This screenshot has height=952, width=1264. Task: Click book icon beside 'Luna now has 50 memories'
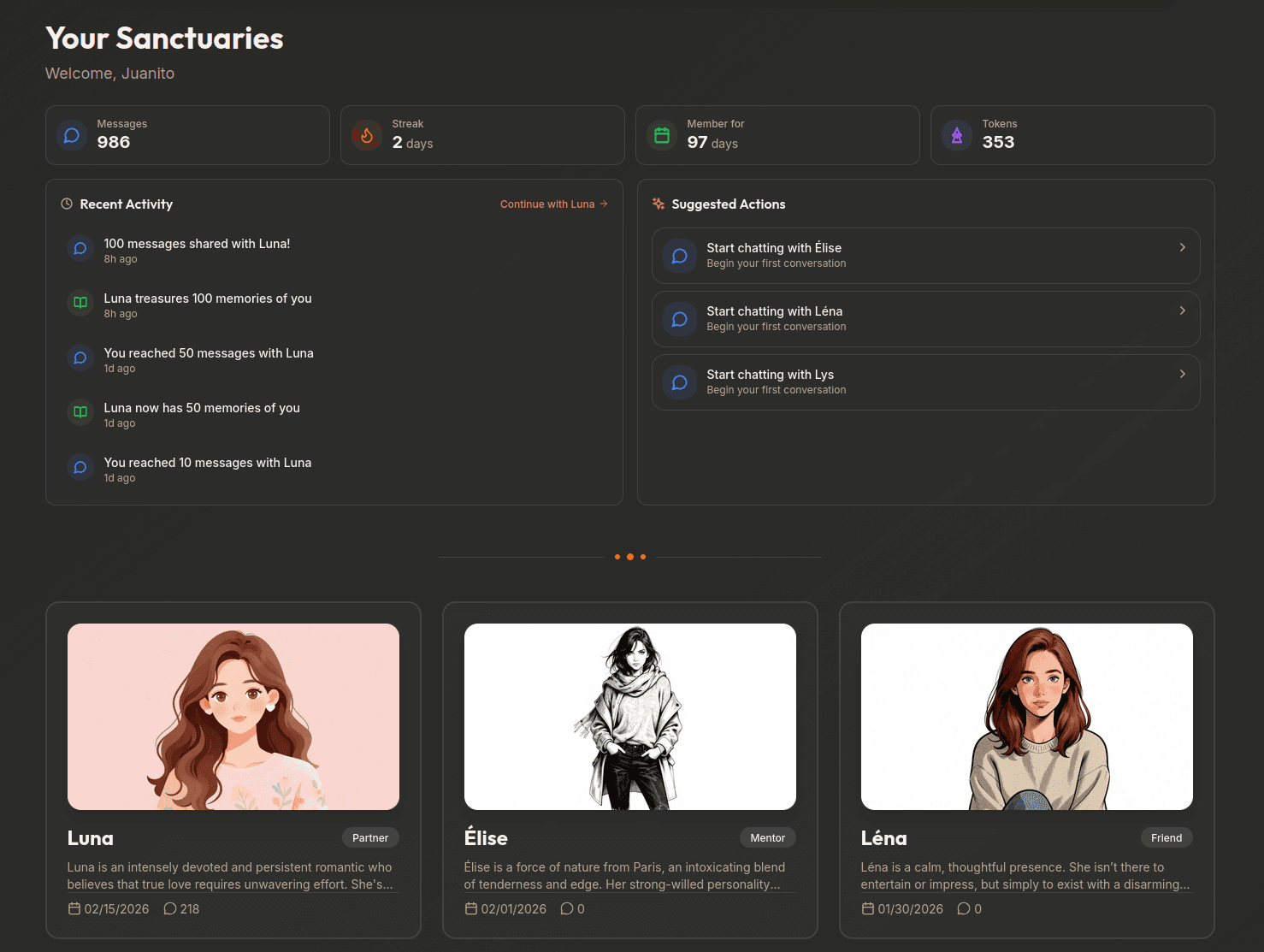(80, 412)
